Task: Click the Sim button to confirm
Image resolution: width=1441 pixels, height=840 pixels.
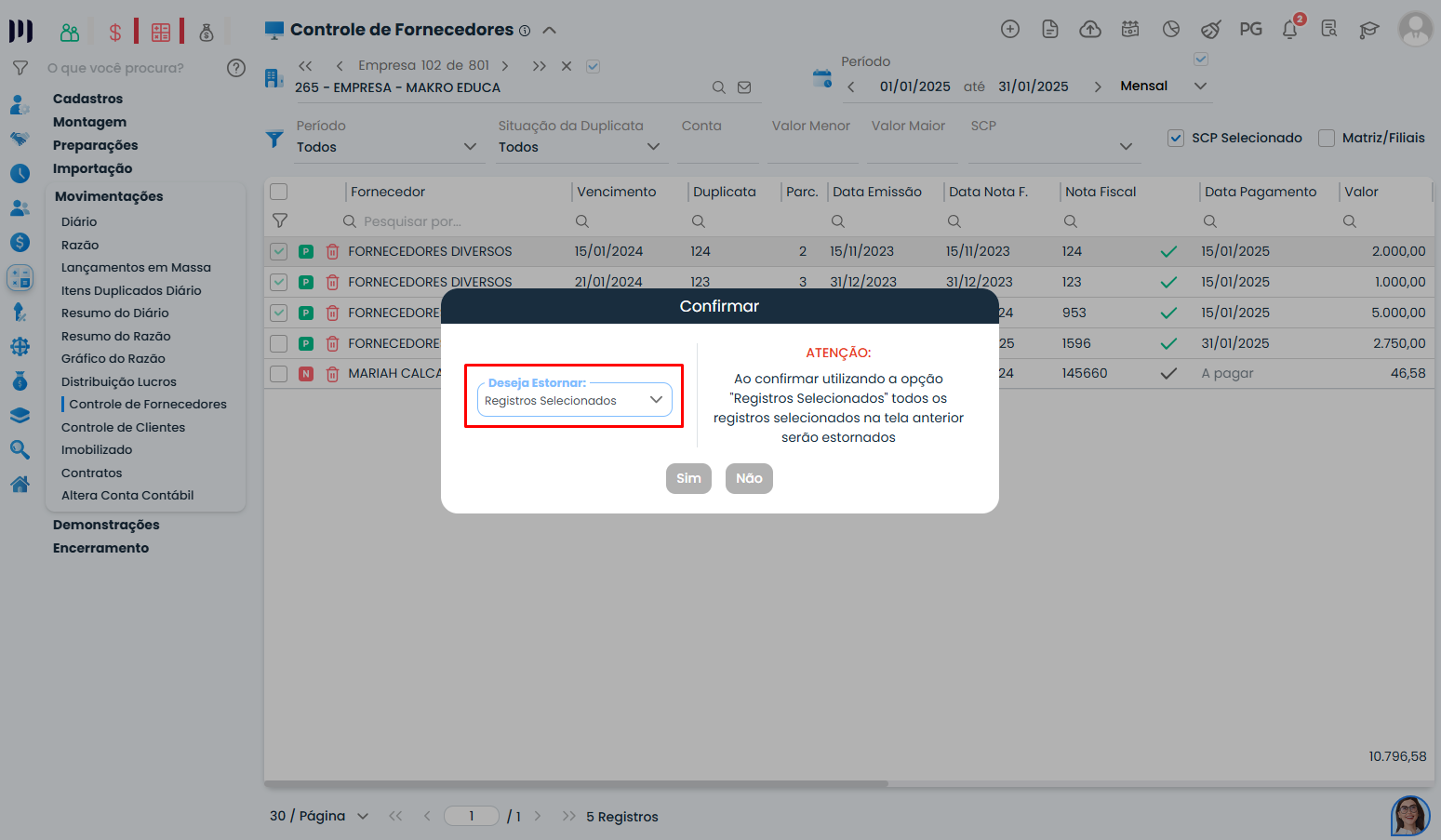Action: pyautogui.click(x=688, y=478)
